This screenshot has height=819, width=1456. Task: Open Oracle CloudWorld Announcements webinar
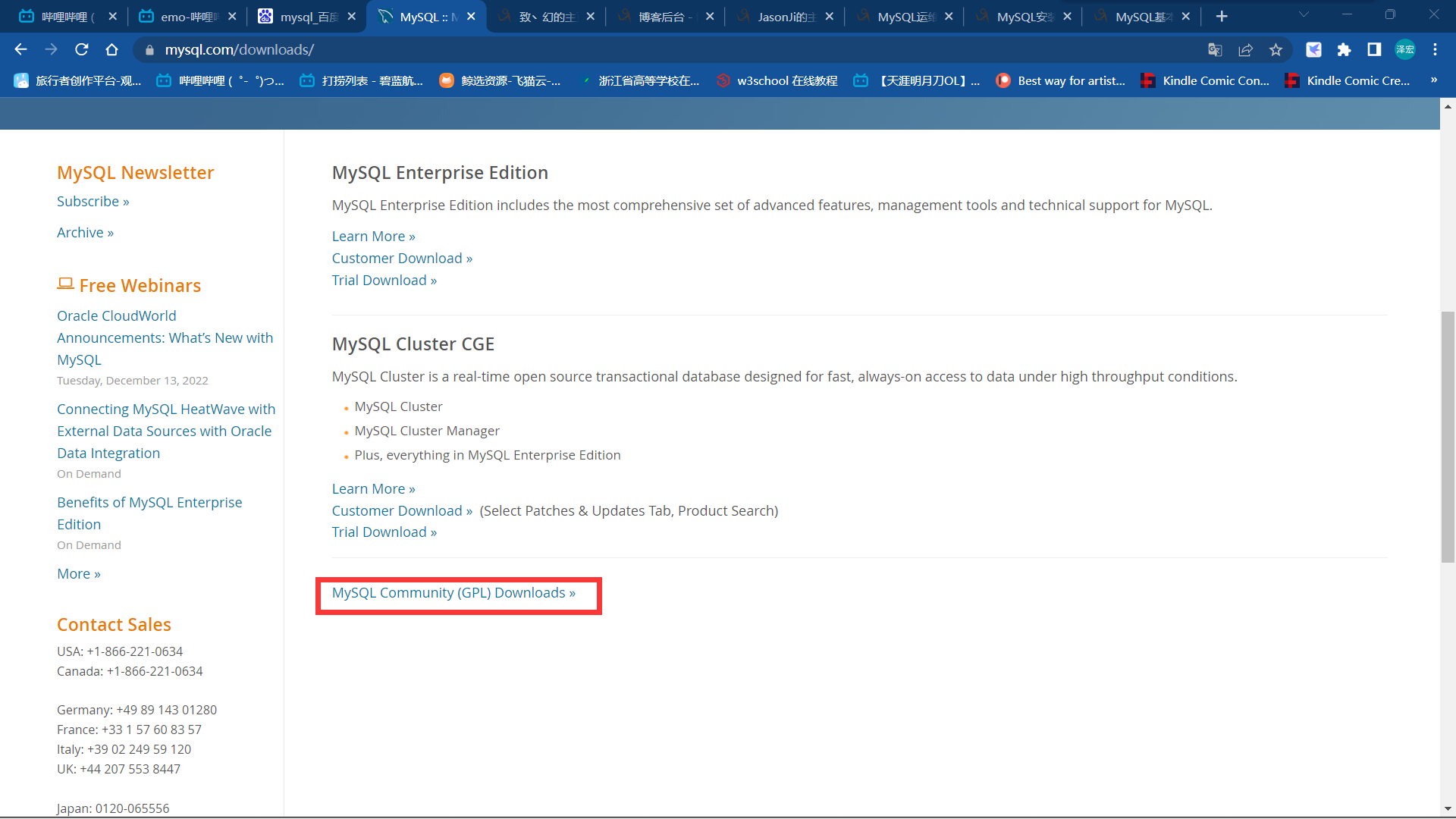point(165,337)
